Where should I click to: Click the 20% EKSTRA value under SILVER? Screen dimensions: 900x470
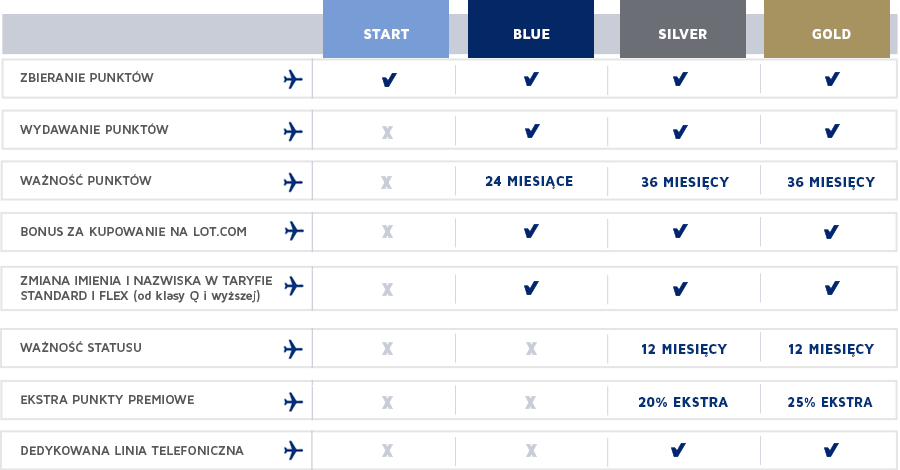pos(683,402)
